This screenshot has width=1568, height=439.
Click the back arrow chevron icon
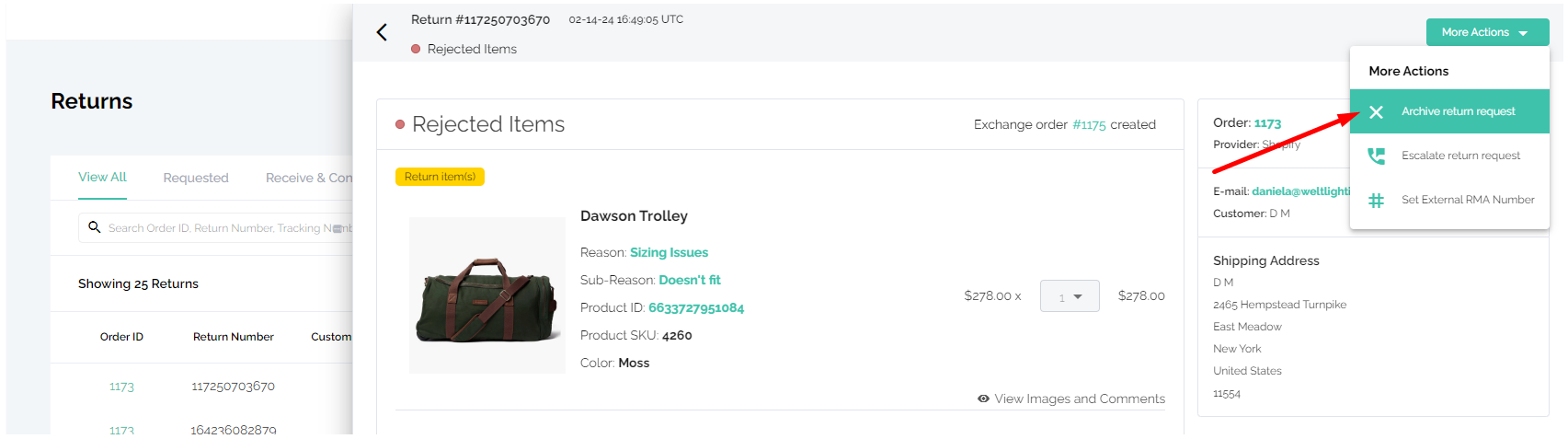coord(382,32)
